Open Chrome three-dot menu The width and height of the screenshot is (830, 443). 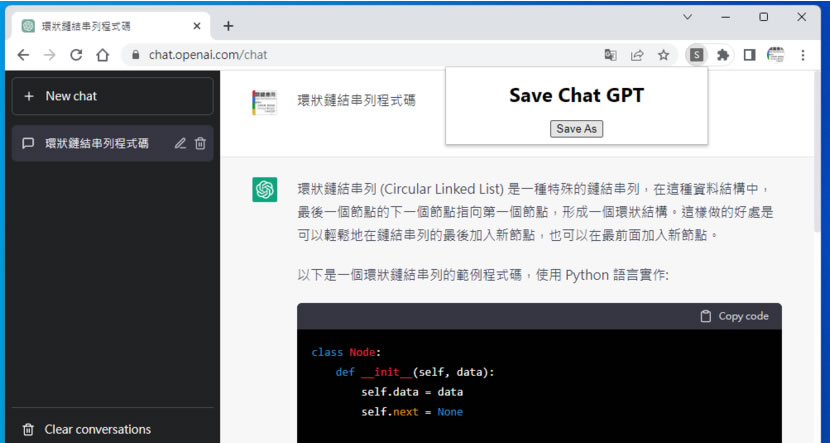click(803, 55)
